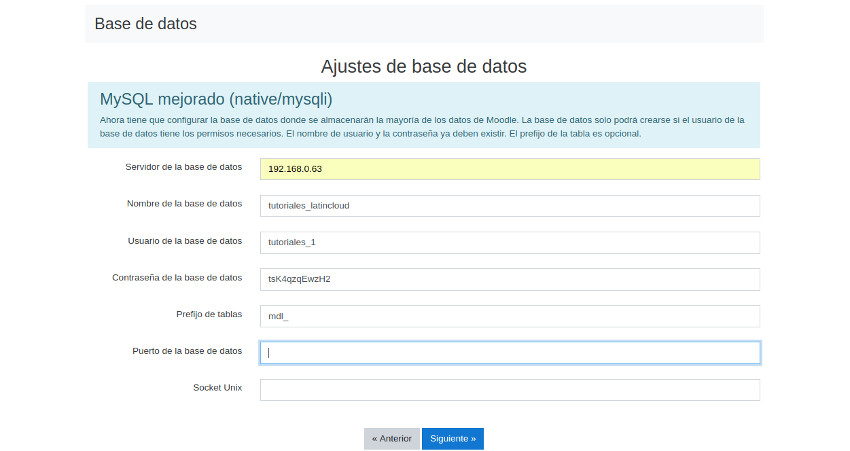Click the 'Usuario de la base de datos' label
850x451 pixels.
(x=185, y=241)
